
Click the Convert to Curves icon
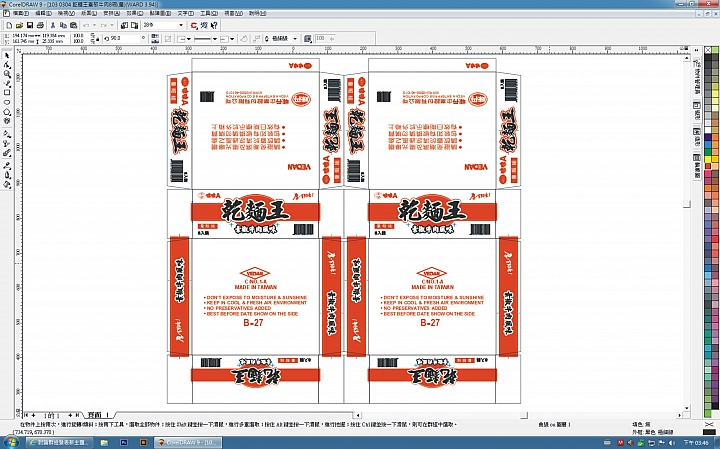tap(244, 39)
